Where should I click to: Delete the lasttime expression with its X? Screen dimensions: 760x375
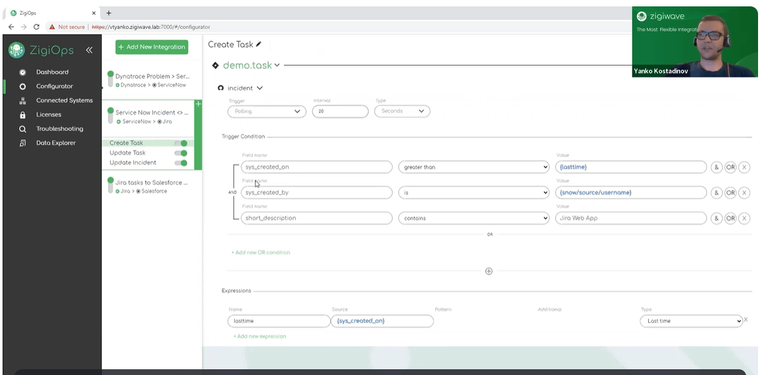[x=746, y=320]
